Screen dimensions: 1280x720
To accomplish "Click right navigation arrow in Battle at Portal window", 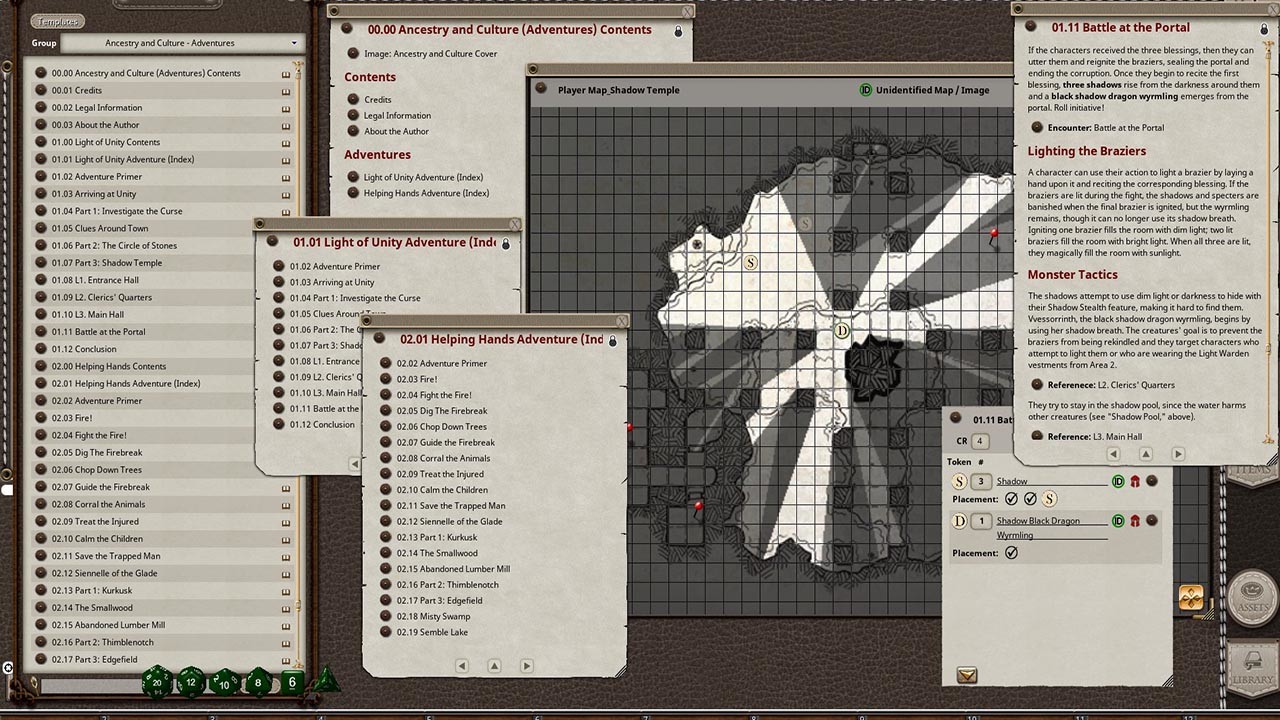I will pyautogui.click(x=1178, y=453).
